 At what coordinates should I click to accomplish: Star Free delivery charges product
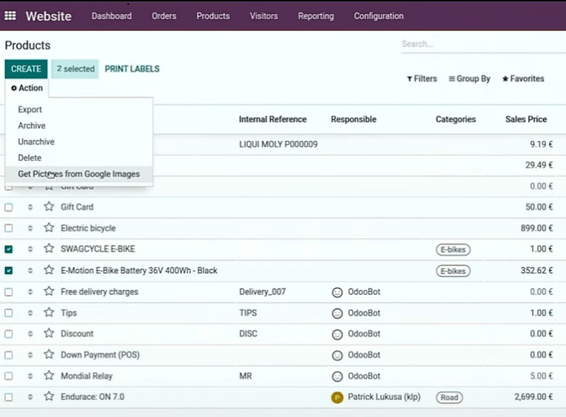click(49, 291)
